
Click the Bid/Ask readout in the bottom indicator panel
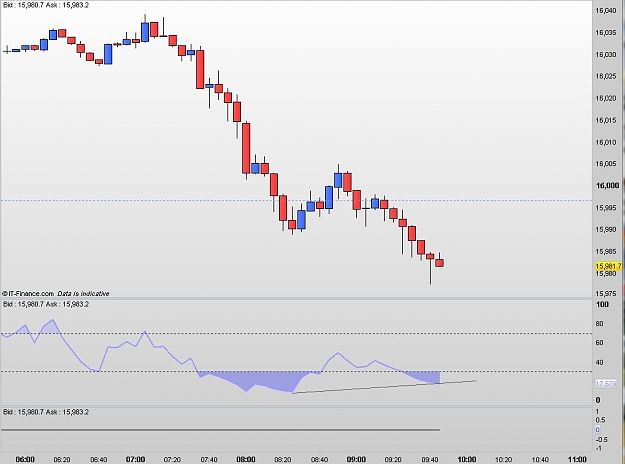[x=46, y=412]
